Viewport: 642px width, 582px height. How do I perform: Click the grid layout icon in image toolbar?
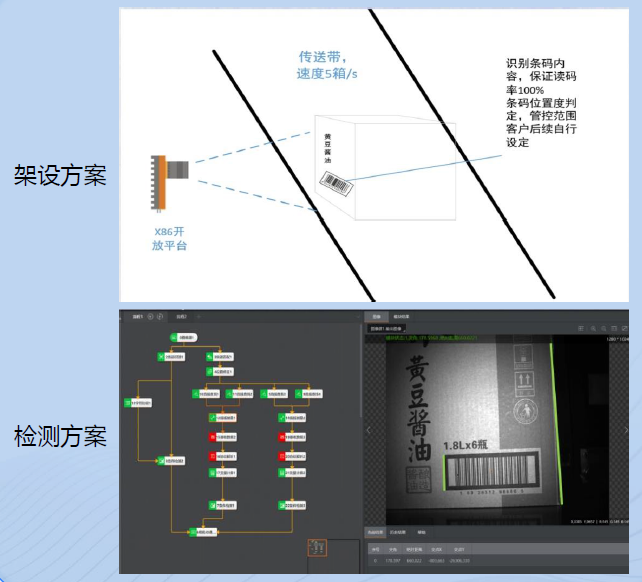pos(581,328)
